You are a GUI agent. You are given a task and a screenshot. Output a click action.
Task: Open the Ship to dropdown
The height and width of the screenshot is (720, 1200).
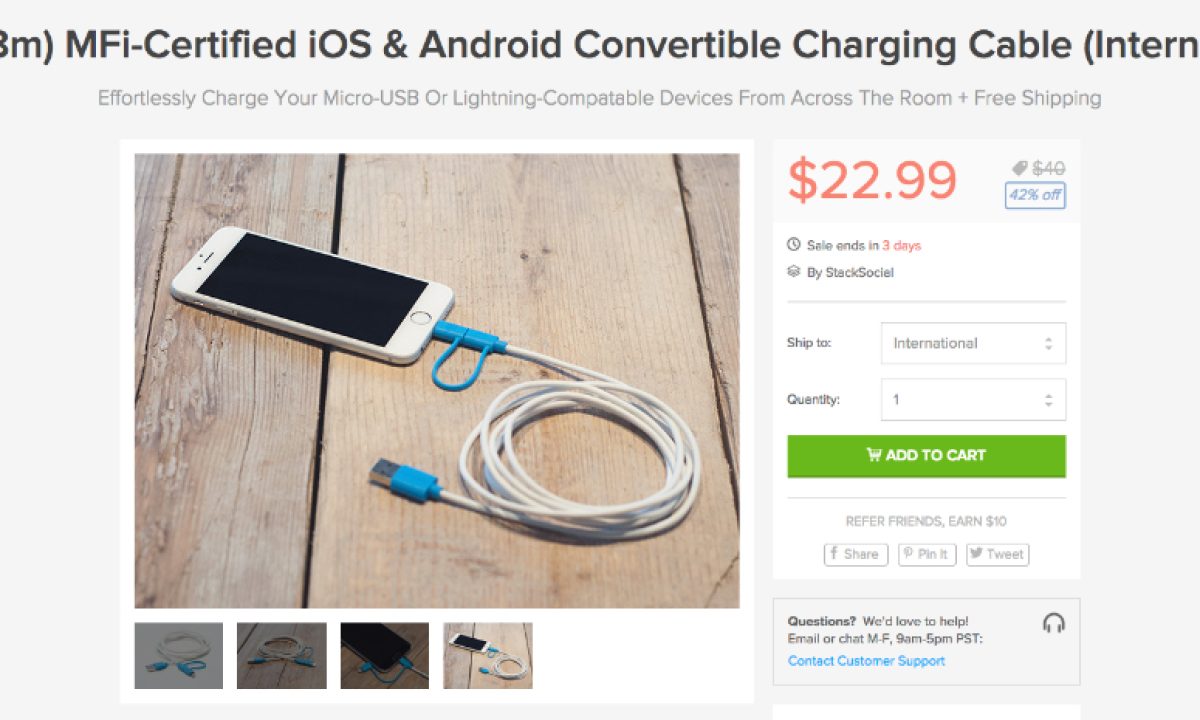(973, 343)
